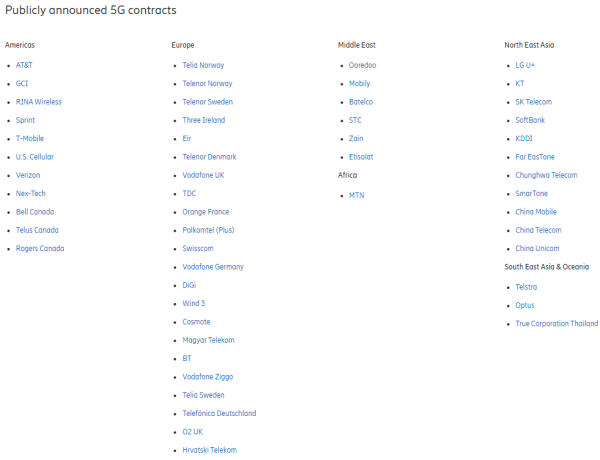Click the True Corporation Thailand link
The width and height of the screenshot is (600, 460).
pyautogui.click(x=557, y=323)
